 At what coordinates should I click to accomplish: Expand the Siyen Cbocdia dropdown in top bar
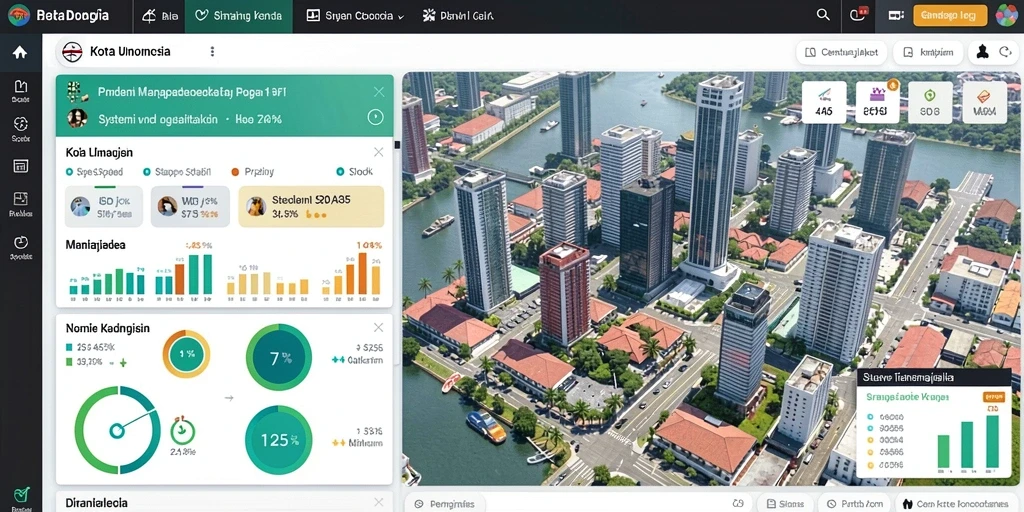(x=355, y=16)
